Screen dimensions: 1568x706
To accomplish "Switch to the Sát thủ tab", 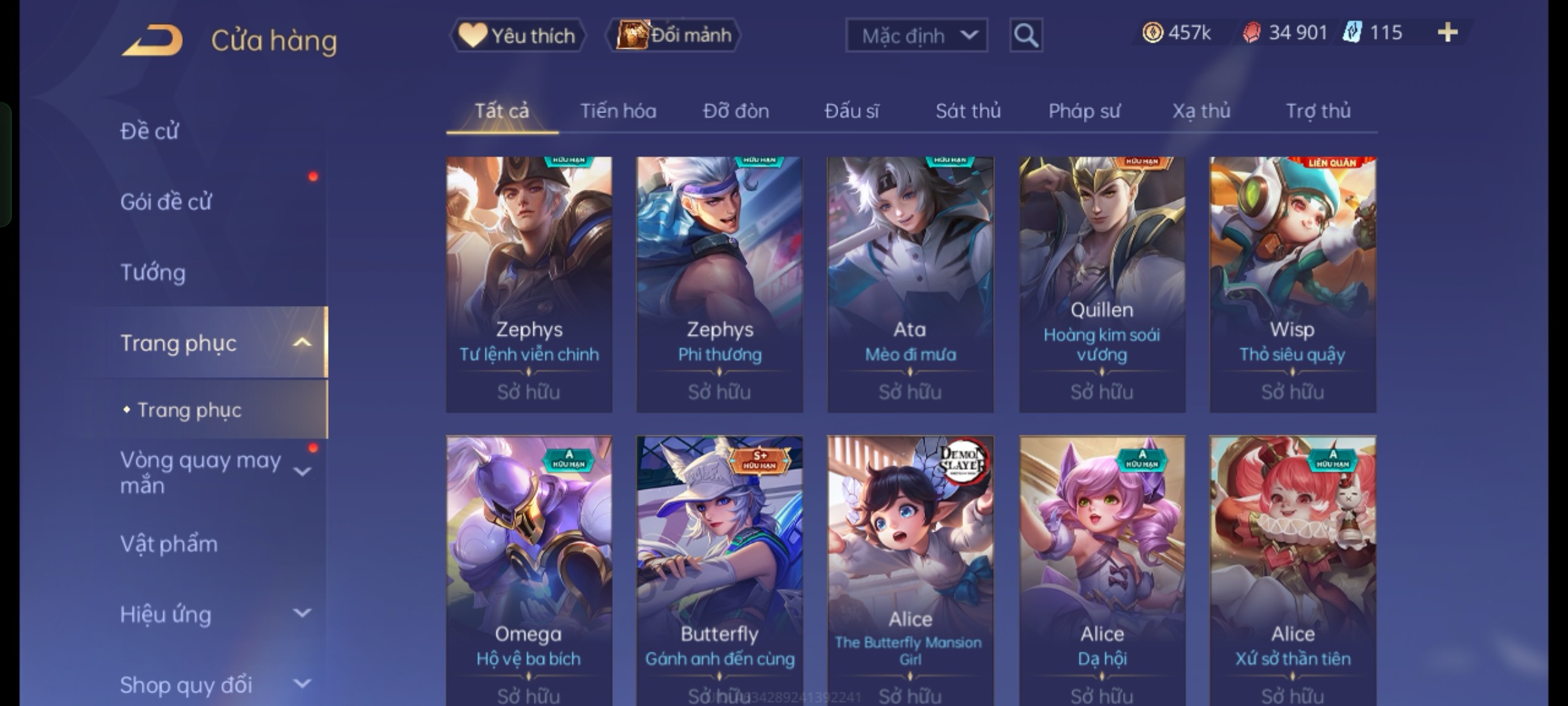I will click(x=968, y=111).
